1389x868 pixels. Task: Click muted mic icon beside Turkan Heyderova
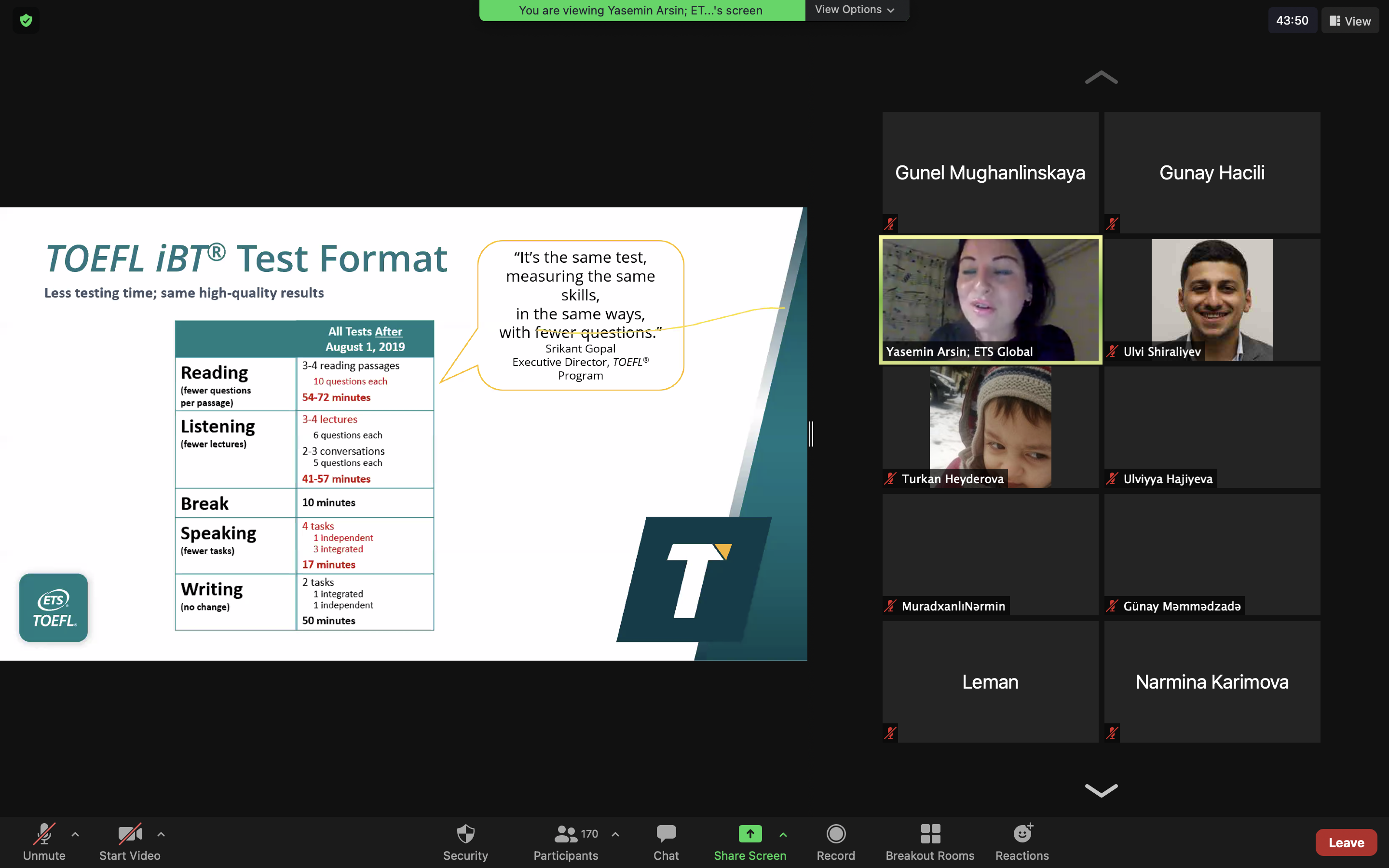(890, 479)
